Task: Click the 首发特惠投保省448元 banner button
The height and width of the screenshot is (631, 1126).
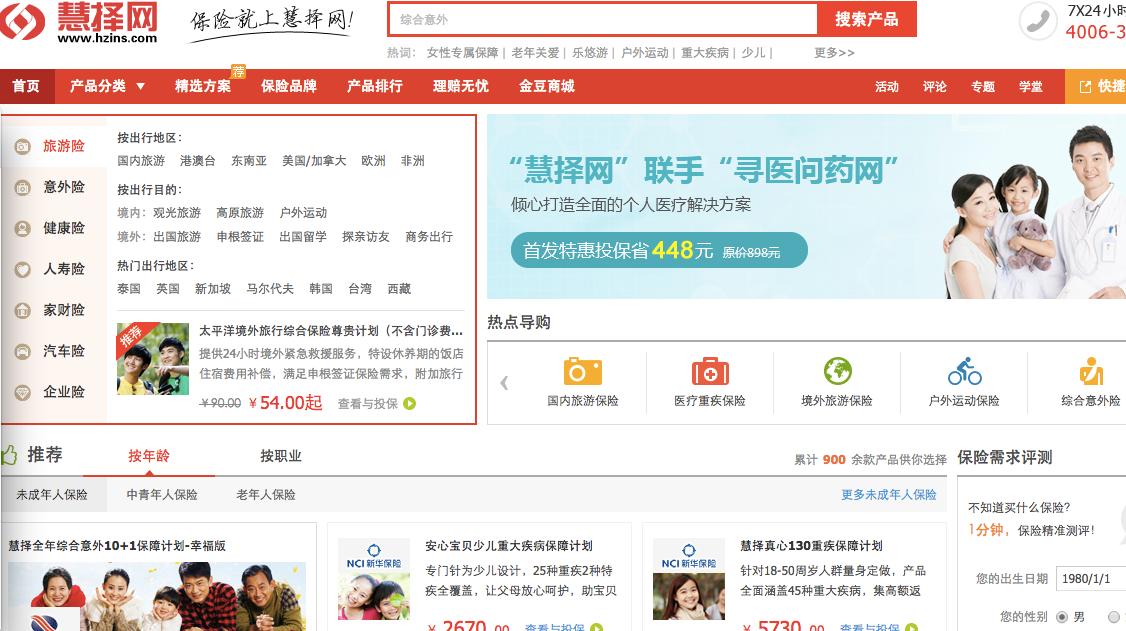Action: pos(659,251)
